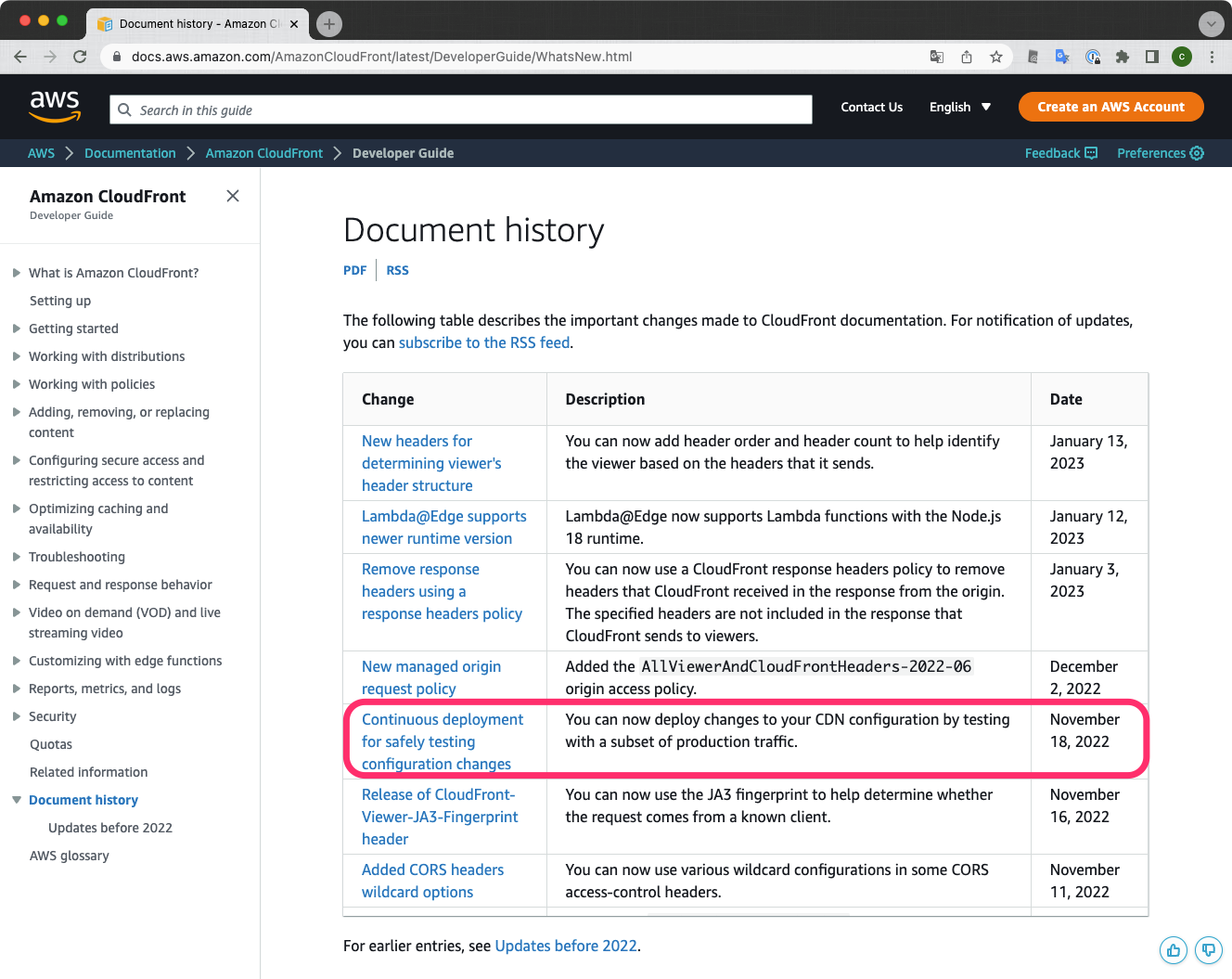Click Contact Us in the header
Screen dimensions: 1232x979
(871, 107)
